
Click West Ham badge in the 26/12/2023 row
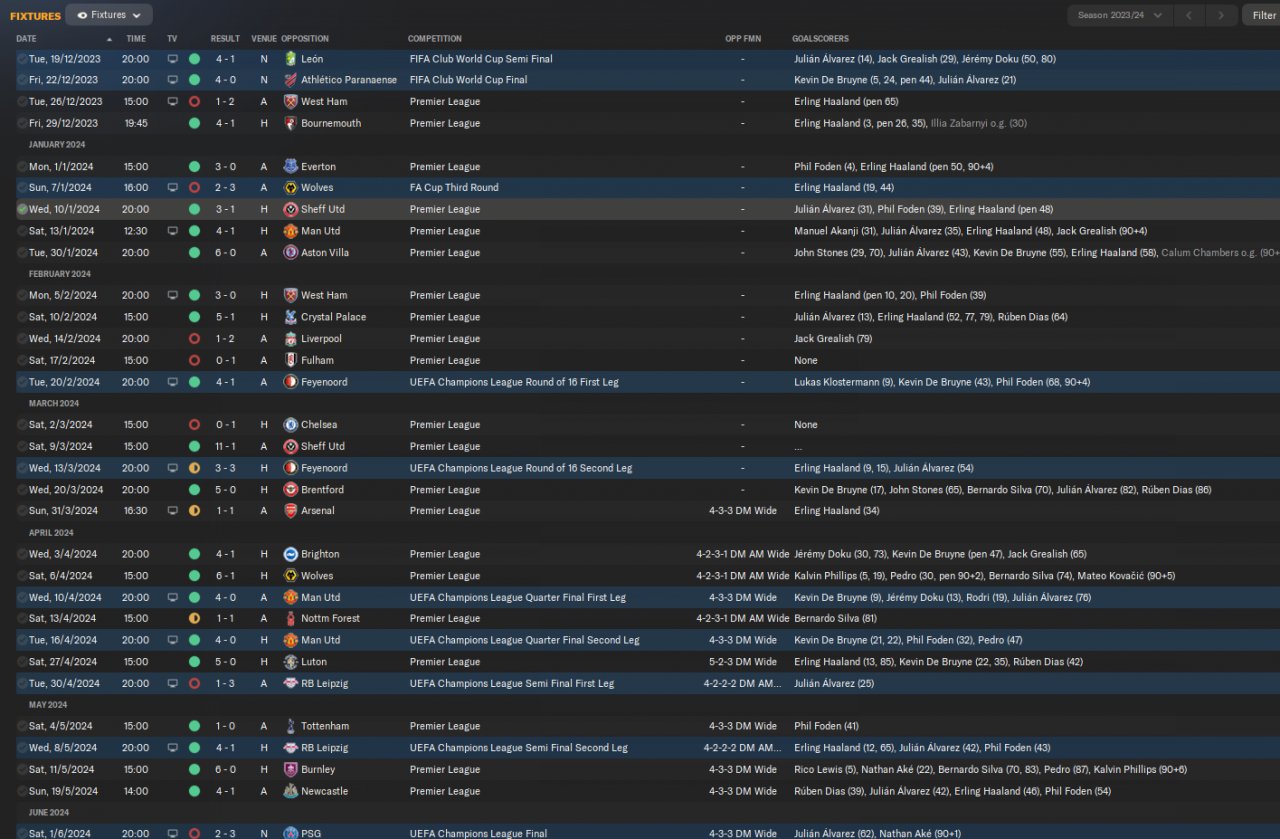click(290, 102)
